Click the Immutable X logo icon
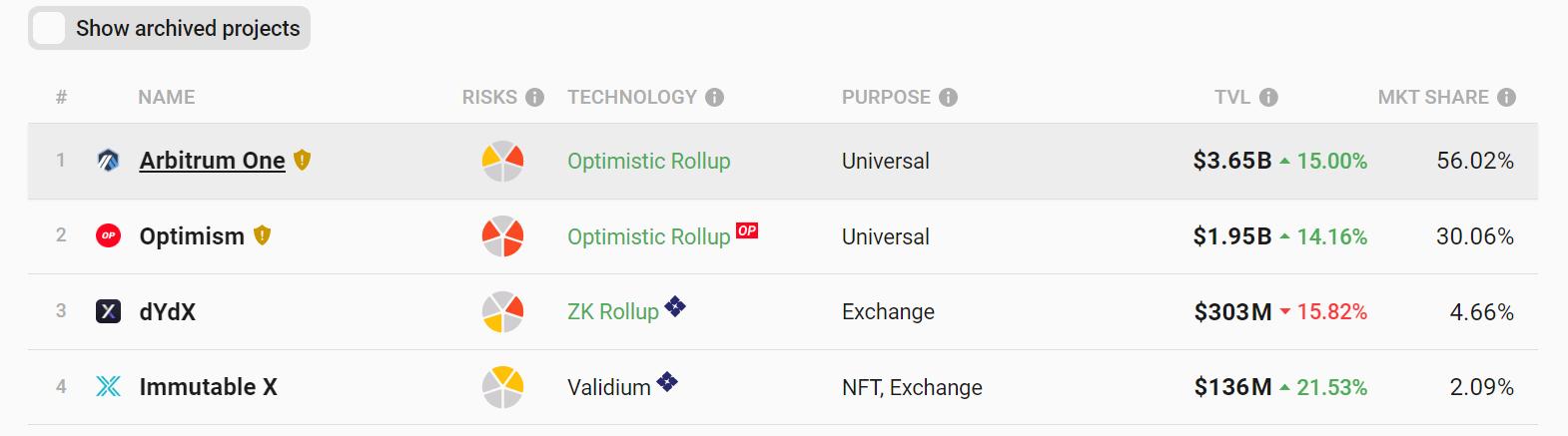The height and width of the screenshot is (436, 1568). pyautogui.click(x=108, y=387)
